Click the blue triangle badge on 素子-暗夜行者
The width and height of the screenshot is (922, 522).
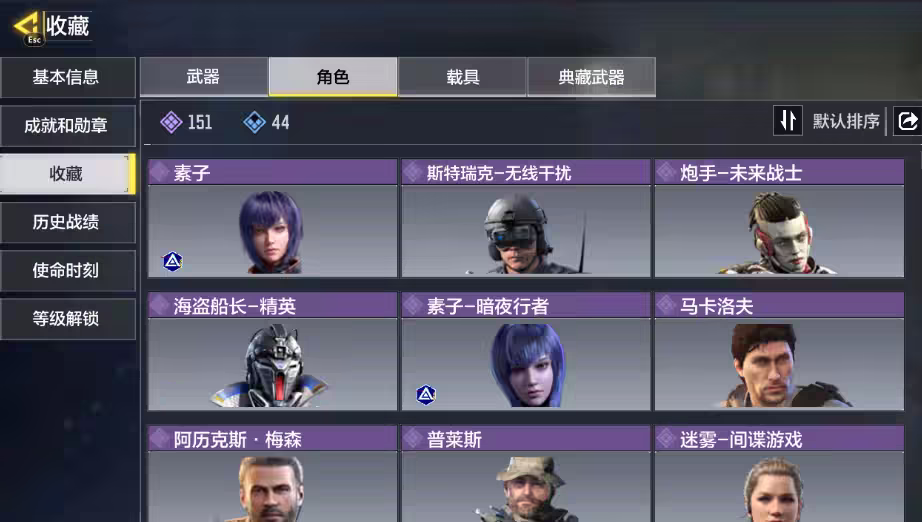coord(426,394)
